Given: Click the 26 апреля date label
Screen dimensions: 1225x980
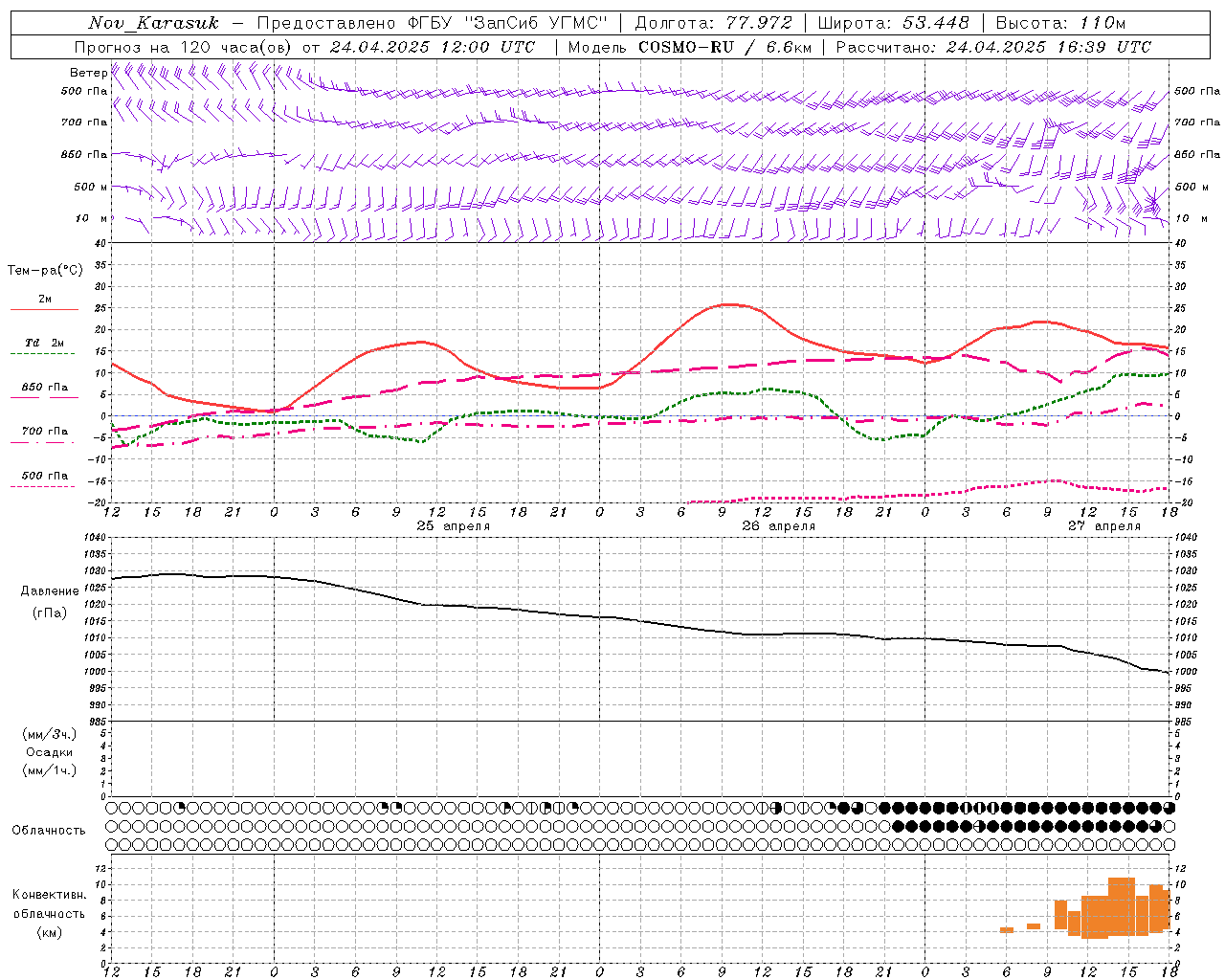Looking at the screenshot, I should tap(778, 526).
